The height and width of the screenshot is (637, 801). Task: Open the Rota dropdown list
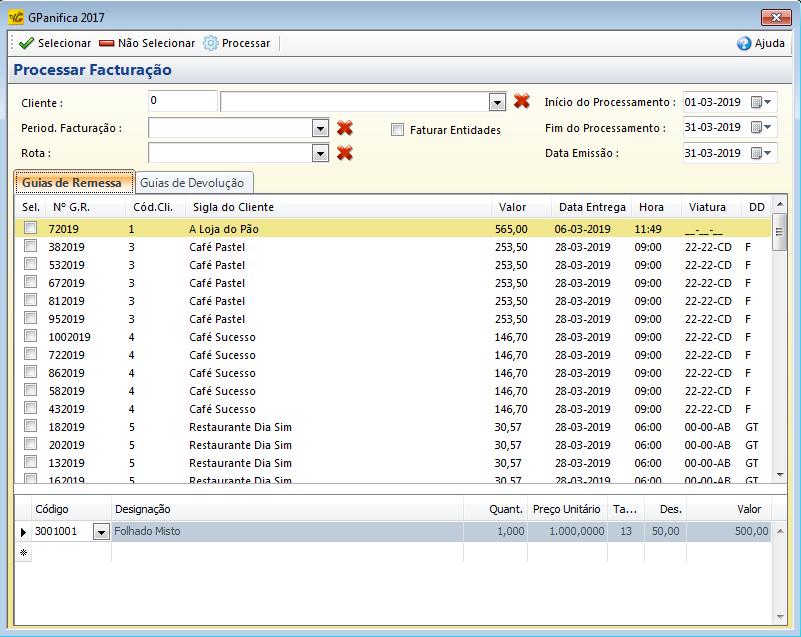tap(320, 153)
